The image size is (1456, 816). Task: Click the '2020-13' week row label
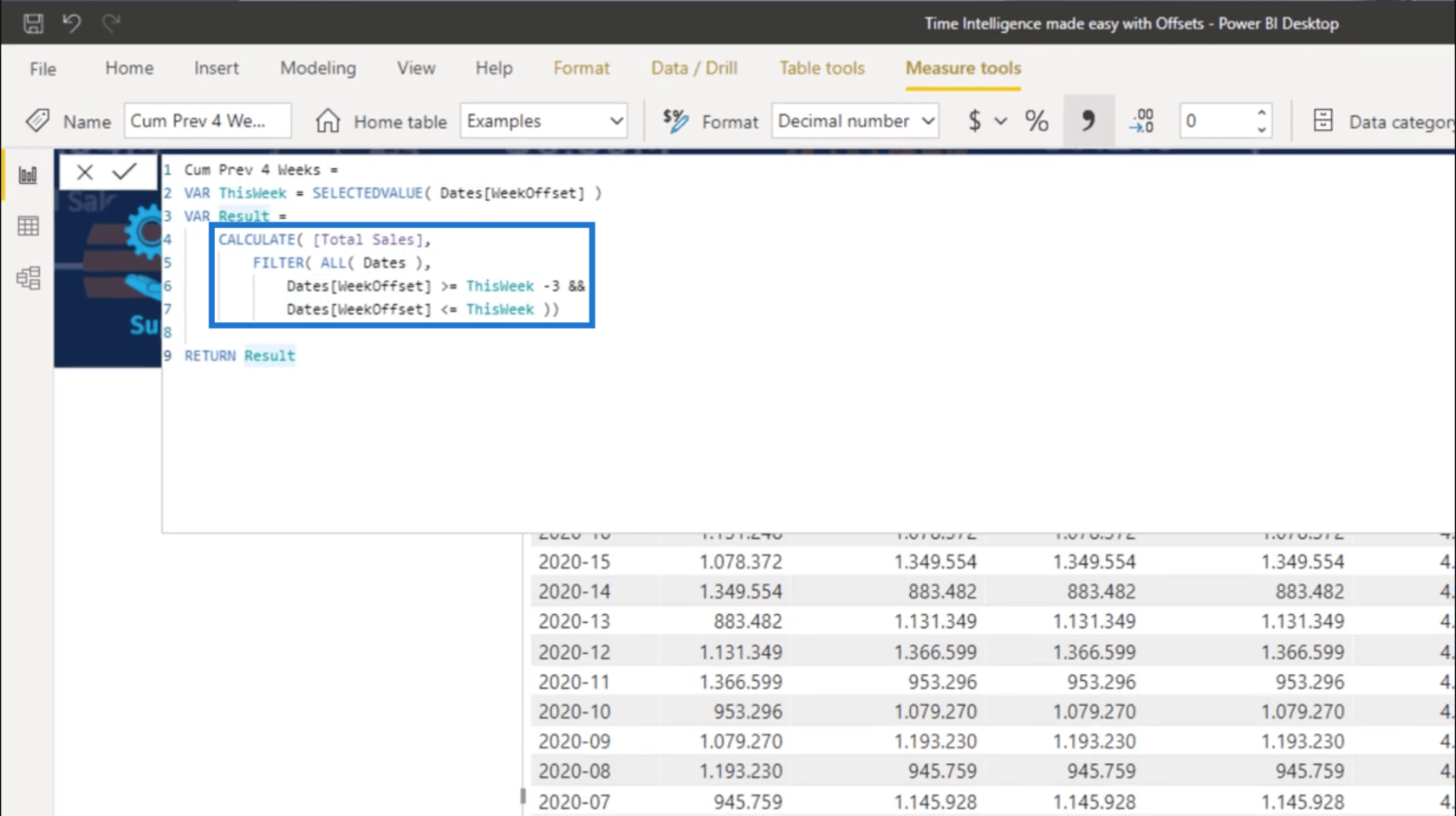click(x=574, y=622)
